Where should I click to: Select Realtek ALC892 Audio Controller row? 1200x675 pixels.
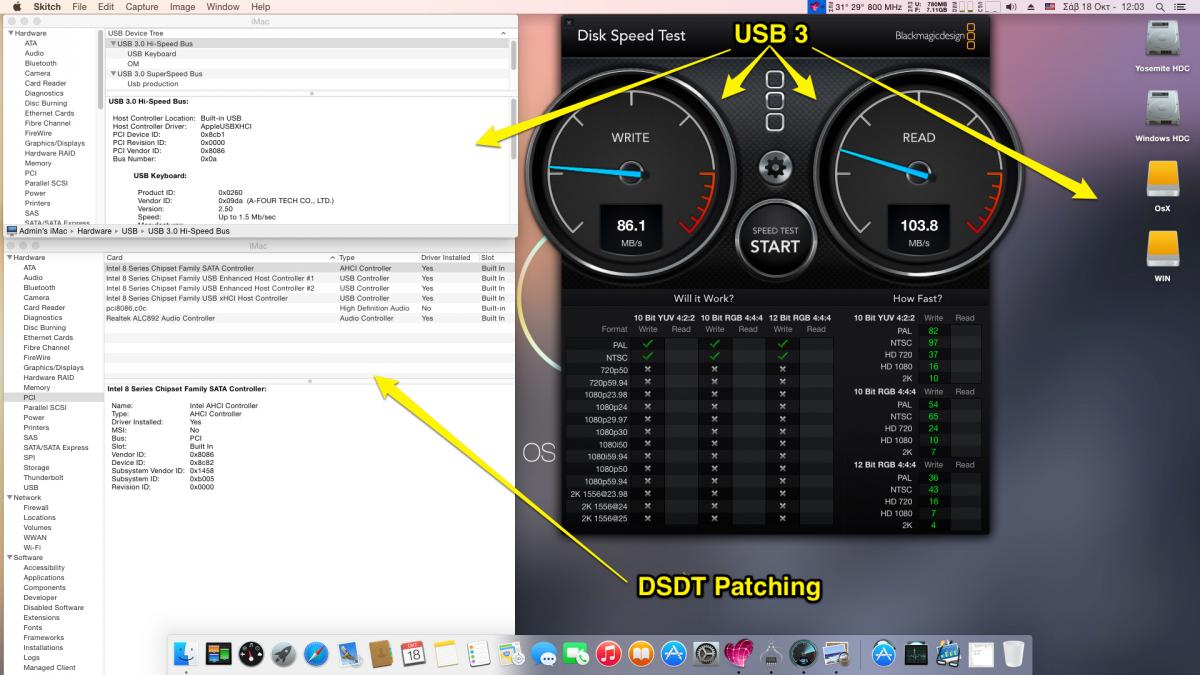(310, 318)
